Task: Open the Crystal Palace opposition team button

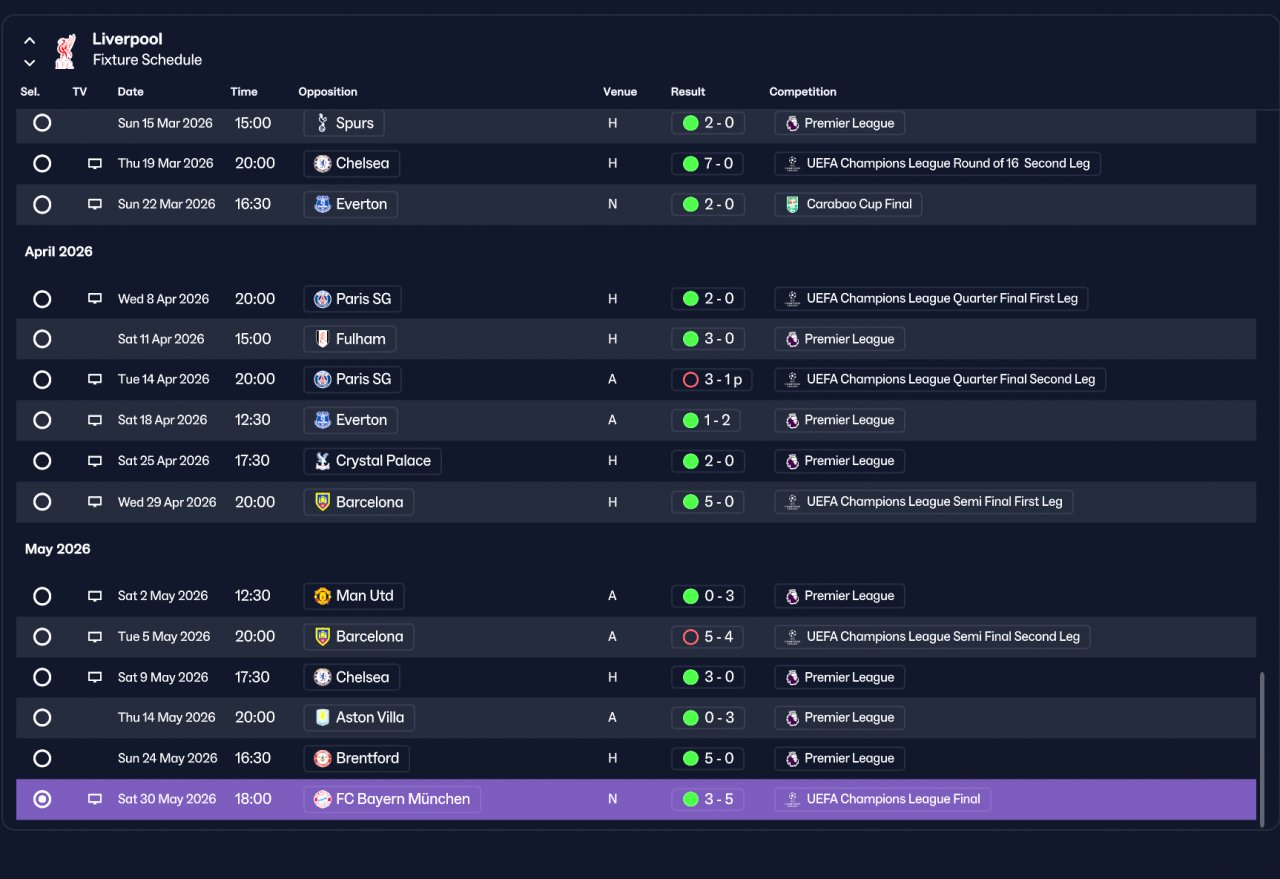Action: coord(372,461)
